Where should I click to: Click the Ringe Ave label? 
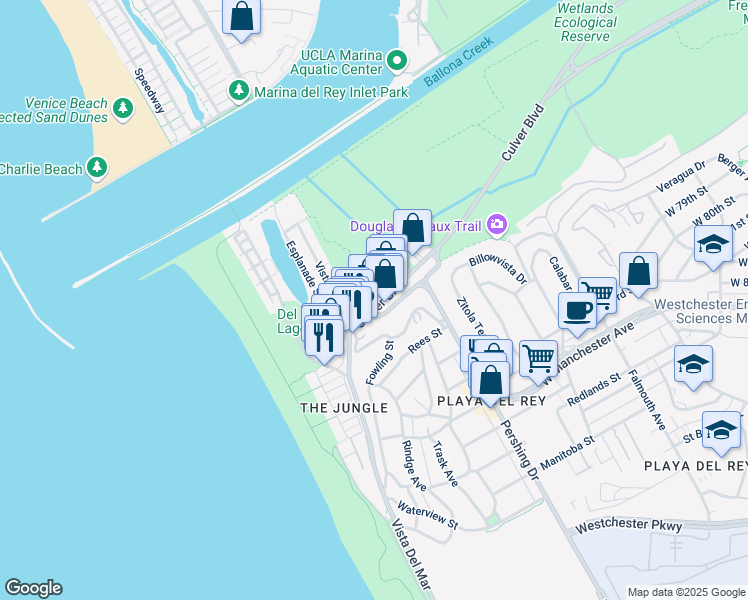414,466
